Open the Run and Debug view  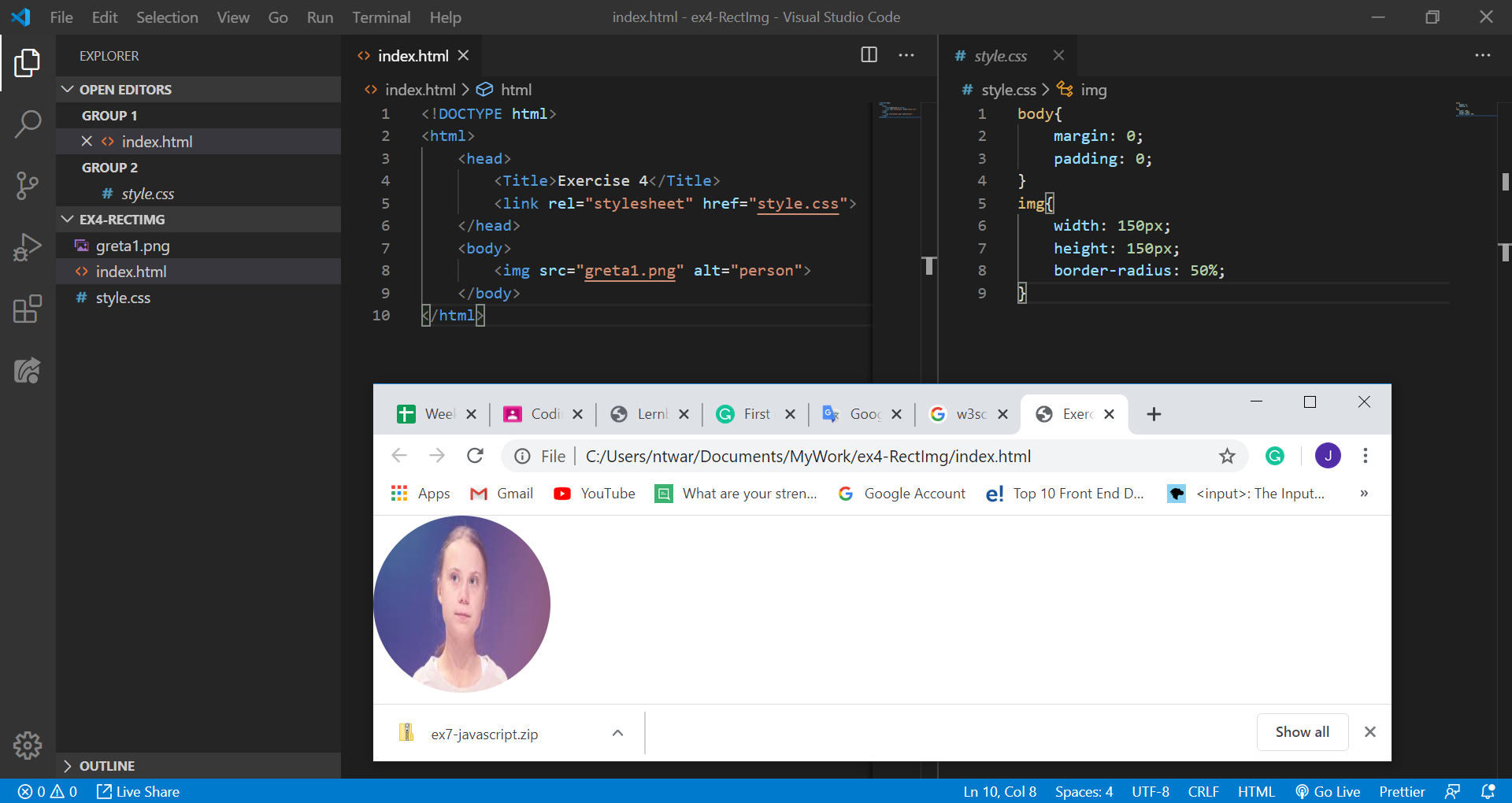[28, 247]
